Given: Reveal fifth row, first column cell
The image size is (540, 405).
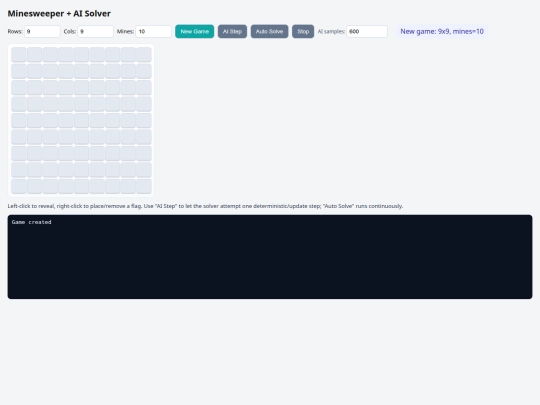Looking at the screenshot, I should coord(19,121).
